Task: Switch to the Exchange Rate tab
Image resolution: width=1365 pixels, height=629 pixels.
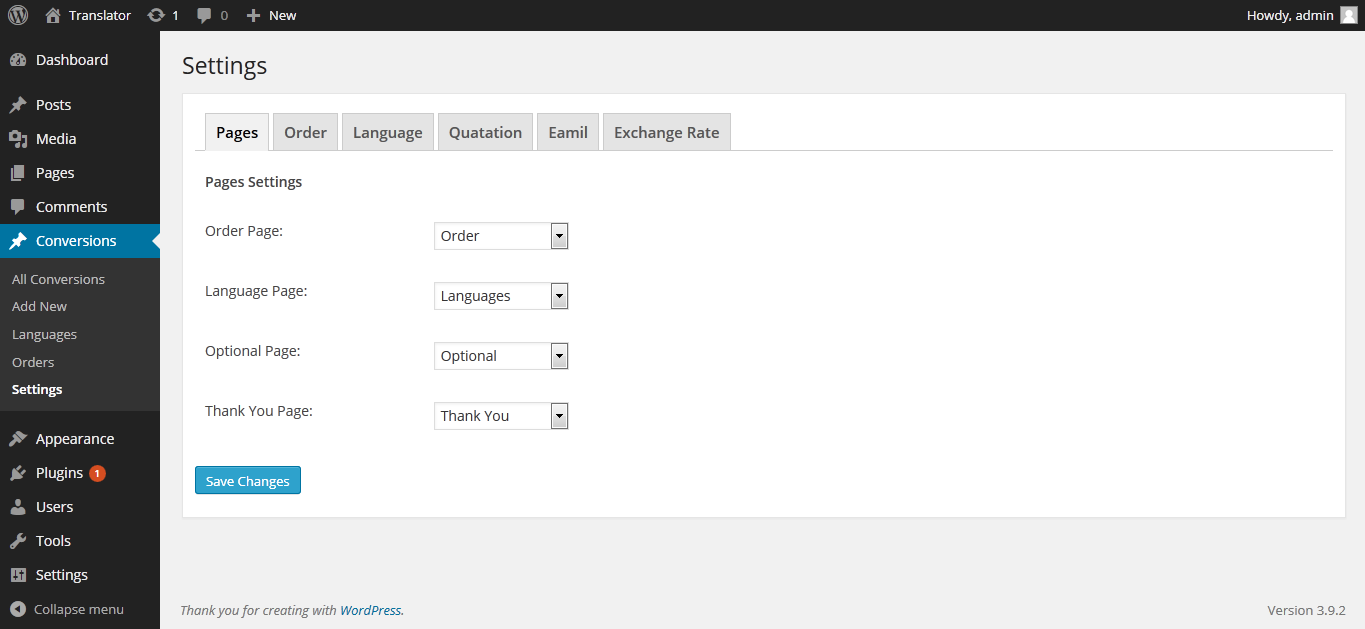Action: (x=666, y=132)
